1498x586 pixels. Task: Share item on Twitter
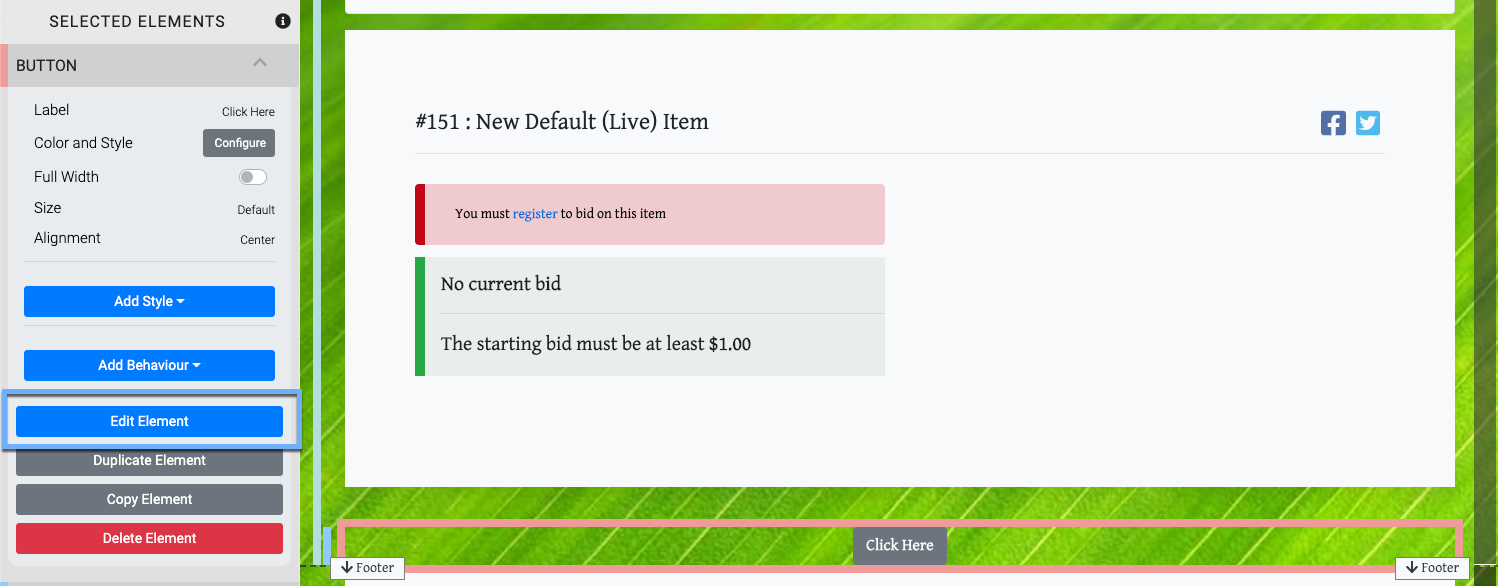coord(1368,123)
